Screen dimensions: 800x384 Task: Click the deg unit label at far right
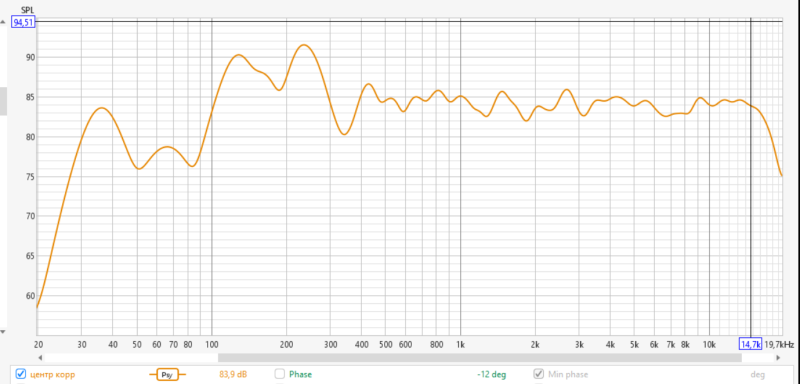758,375
